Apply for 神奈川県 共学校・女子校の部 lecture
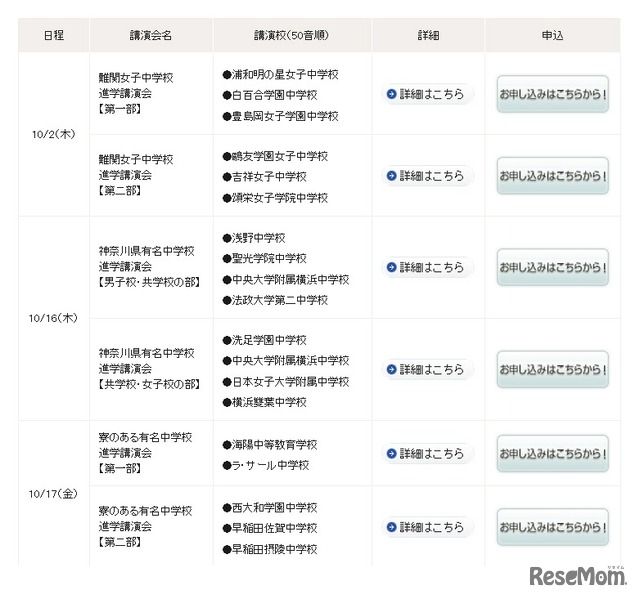The height and width of the screenshot is (599, 640). pyautogui.click(x=553, y=369)
